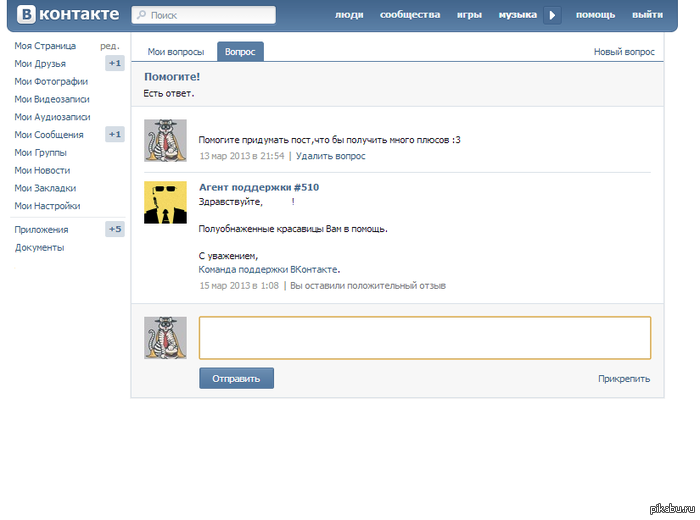The image size is (700, 520).
Task: Click the ред. edit link beside Моя Страница
Action: [x=109, y=46]
